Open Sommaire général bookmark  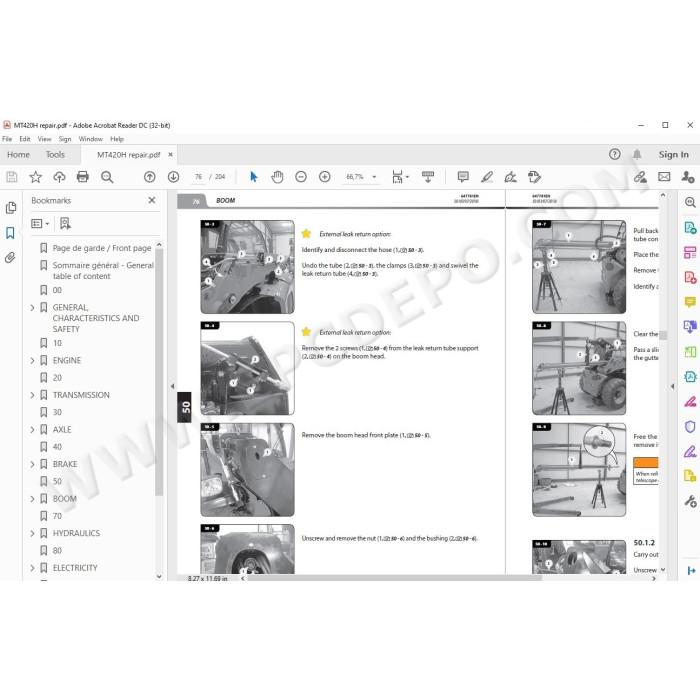coord(103,271)
